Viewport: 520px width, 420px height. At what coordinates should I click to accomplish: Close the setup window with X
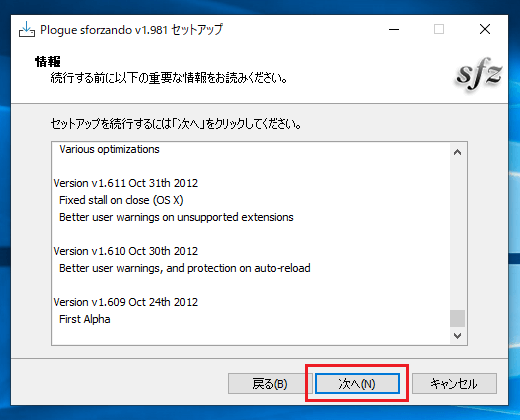pyautogui.click(x=485, y=29)
